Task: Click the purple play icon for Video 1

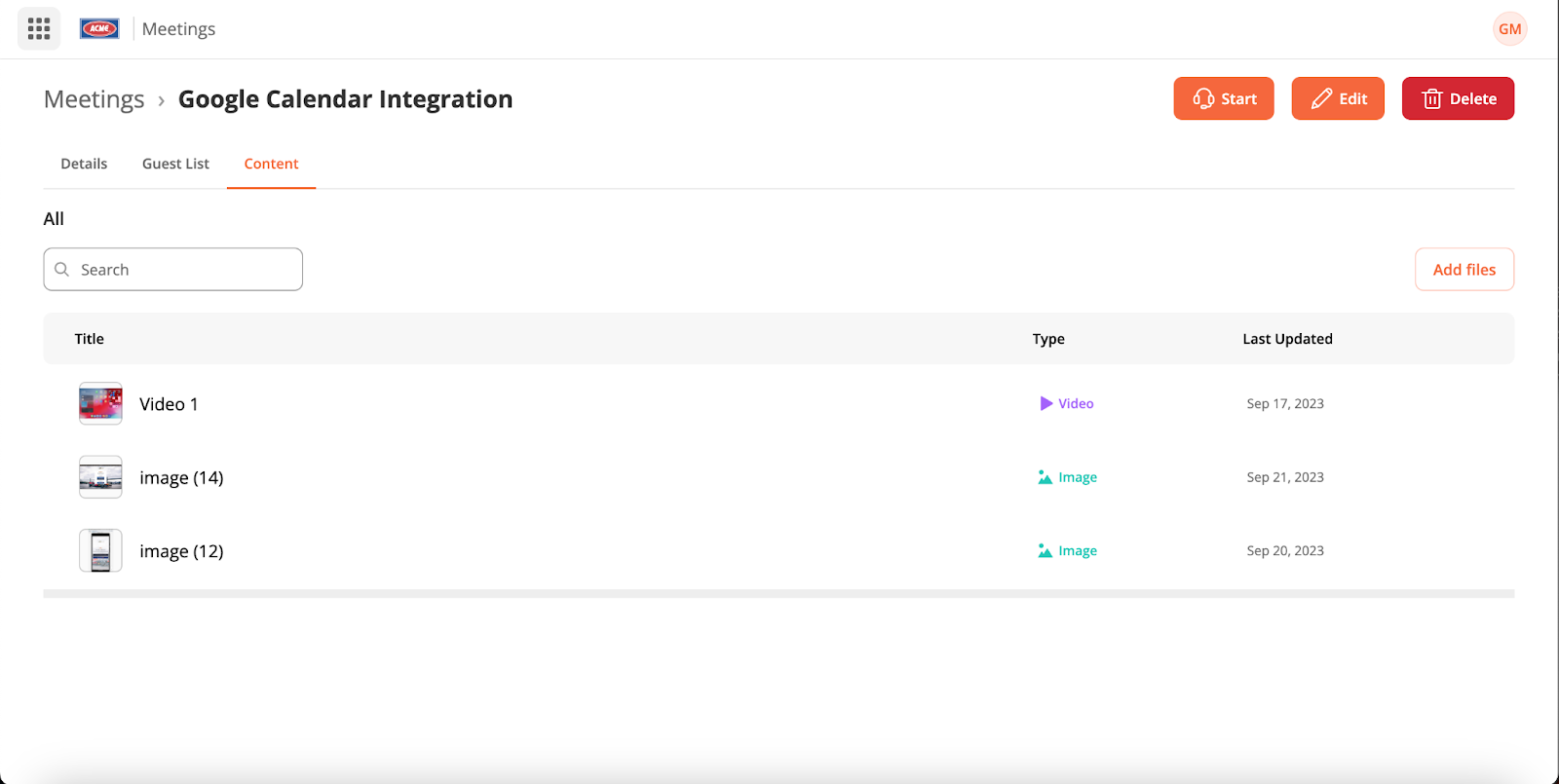Action: click(1046, 403)
